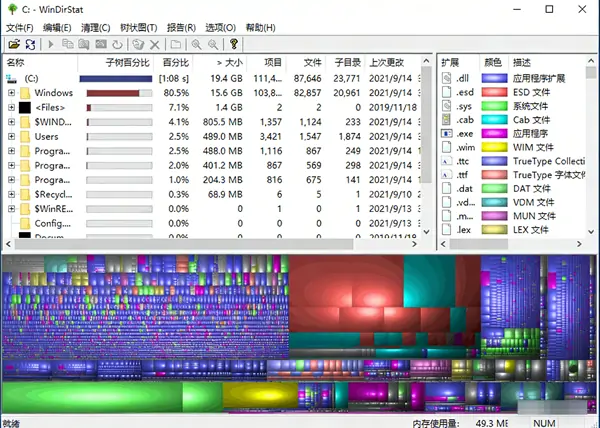
Task: Click the Zoom in magnifier icon
Action: 196,45
